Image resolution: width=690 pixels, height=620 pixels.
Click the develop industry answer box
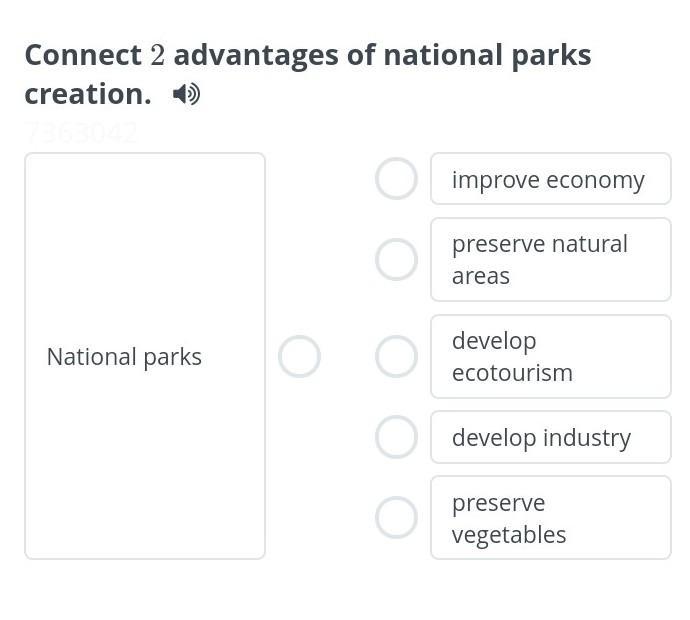click(550, 437)
